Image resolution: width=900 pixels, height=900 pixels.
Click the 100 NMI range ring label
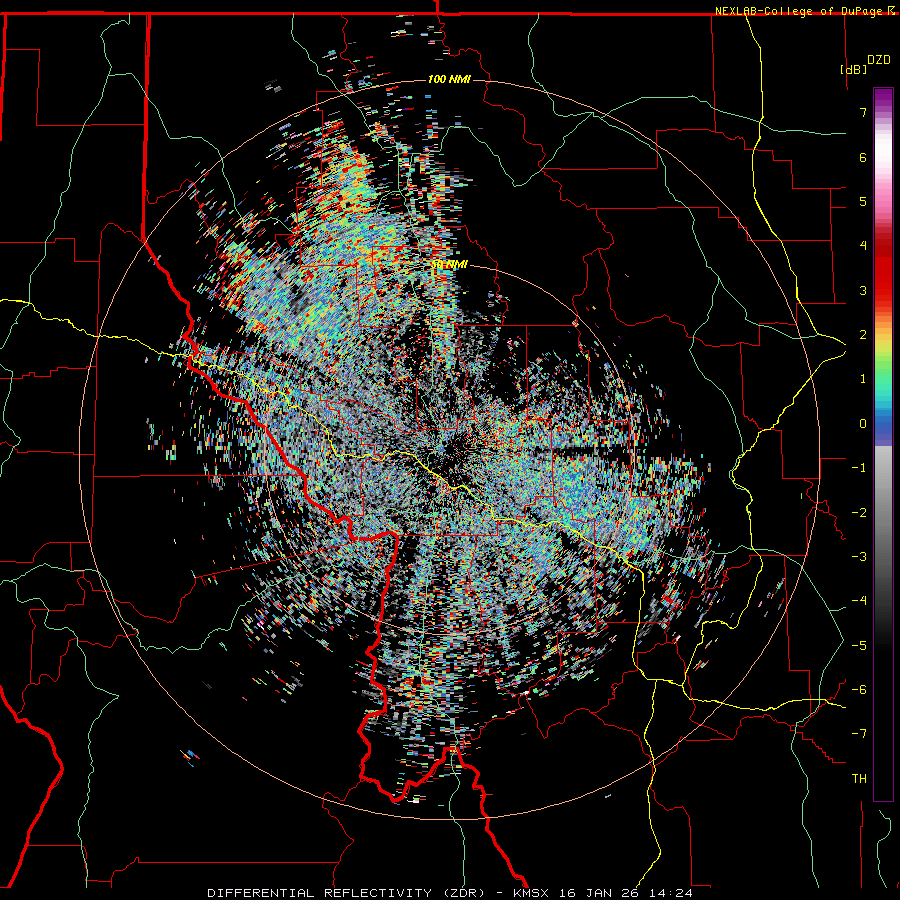449,79
